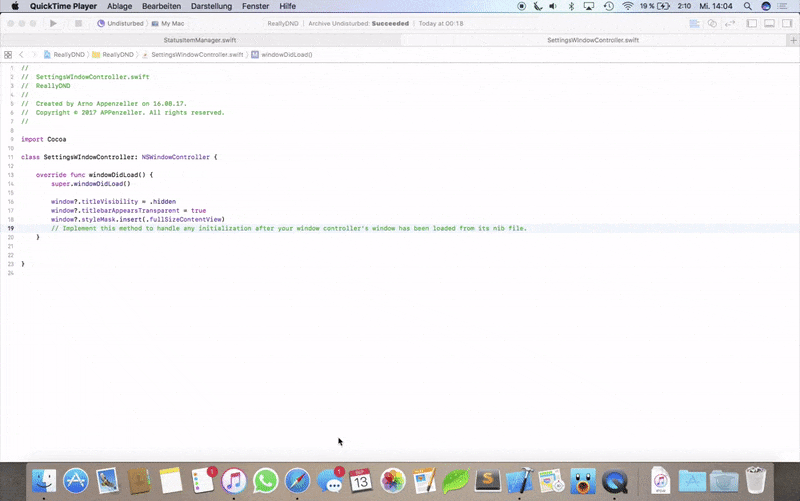Go back using the jump bar back arrow

coord(21,54)
